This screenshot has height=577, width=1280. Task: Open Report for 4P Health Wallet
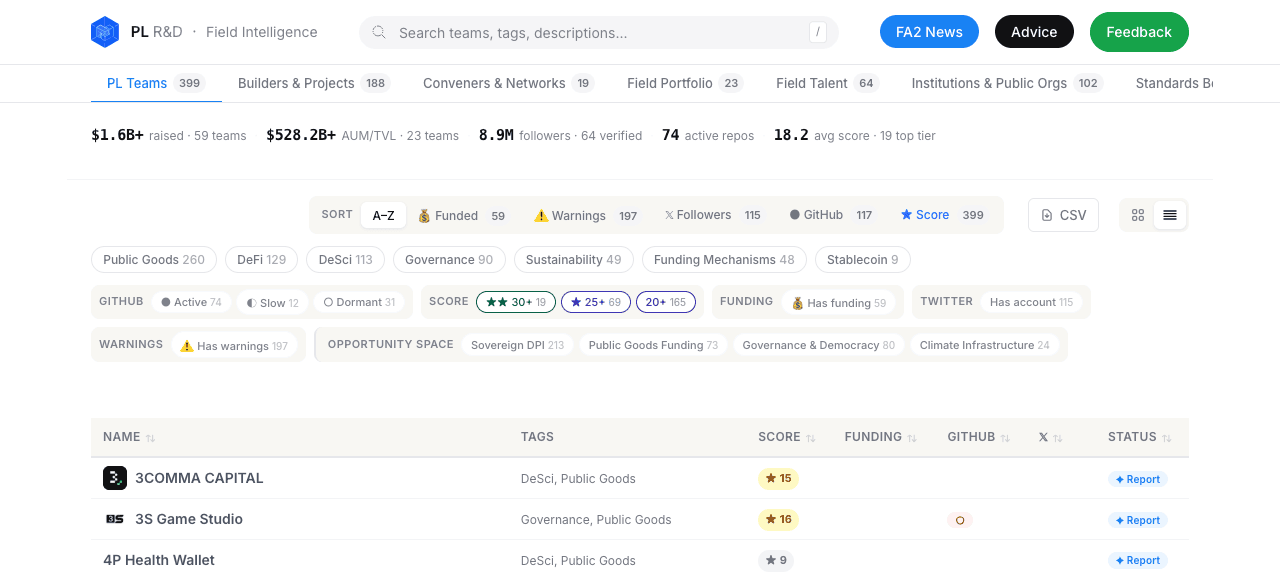coord(1138,561)
